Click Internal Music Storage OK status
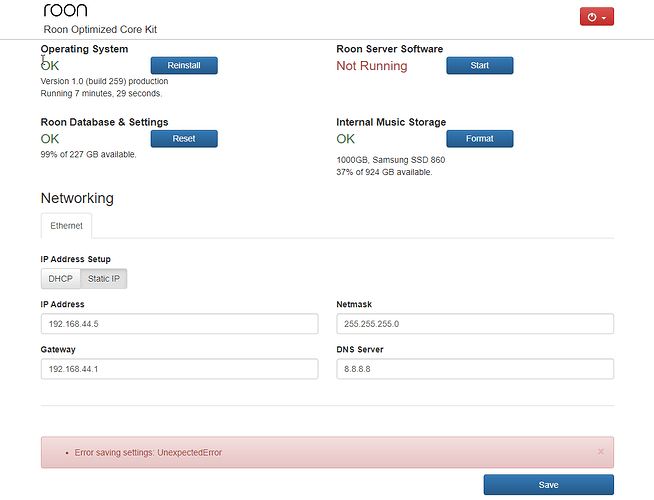Viewport: 654px width, 500px height. [x=345, y=139]
